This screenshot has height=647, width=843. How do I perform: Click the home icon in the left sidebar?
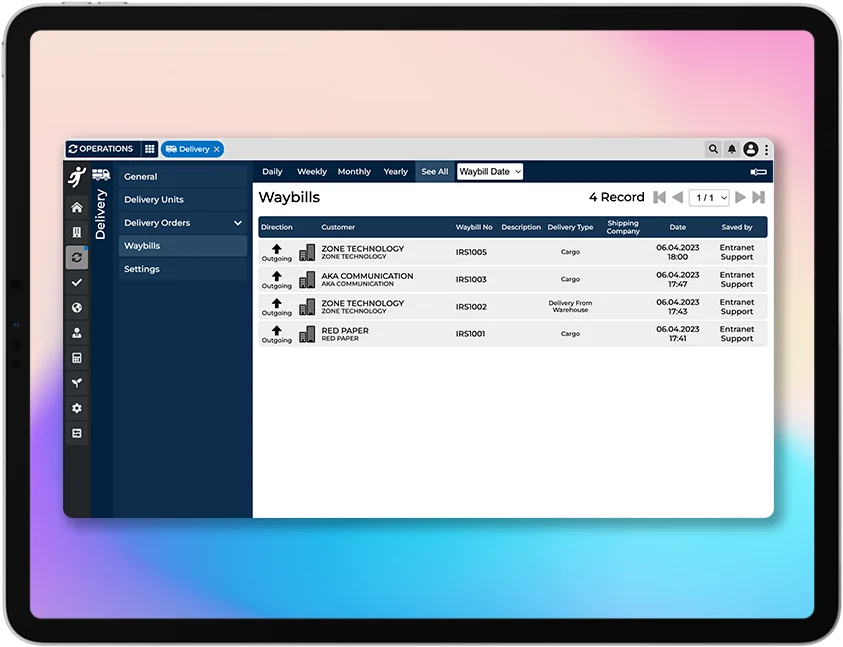point(77,208)
